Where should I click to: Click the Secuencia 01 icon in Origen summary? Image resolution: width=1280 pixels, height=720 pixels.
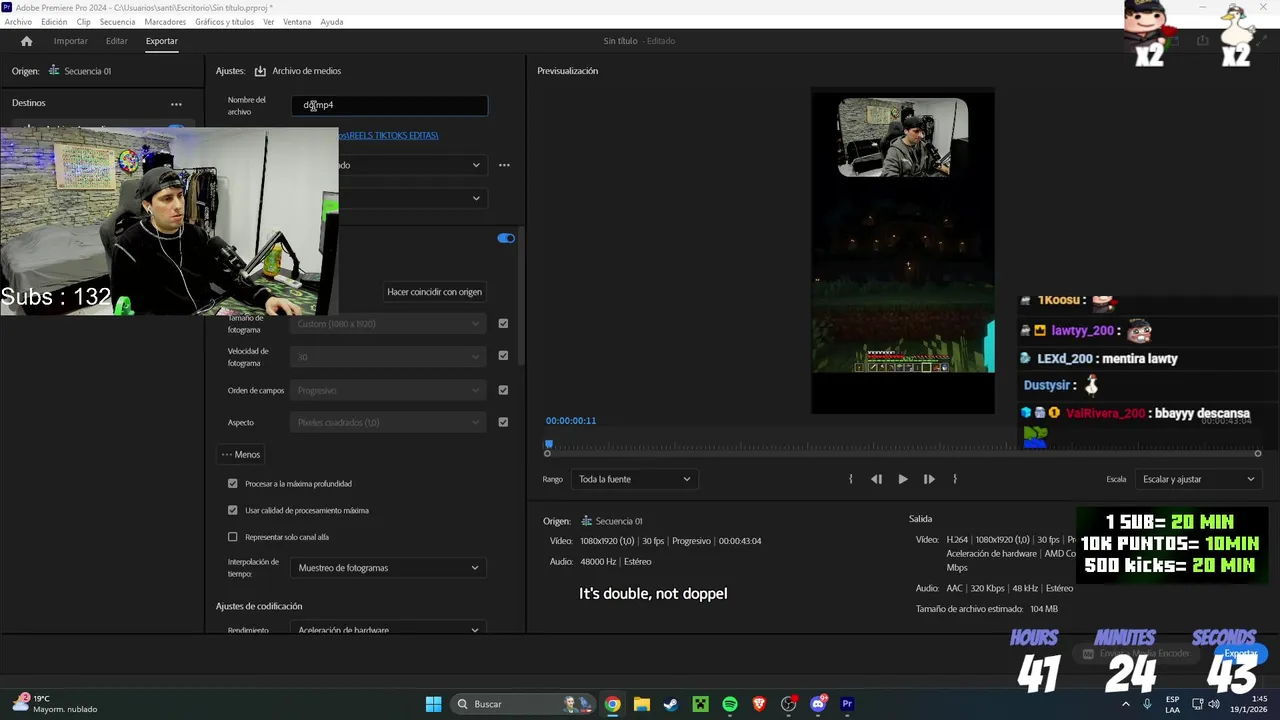[587, 521]
